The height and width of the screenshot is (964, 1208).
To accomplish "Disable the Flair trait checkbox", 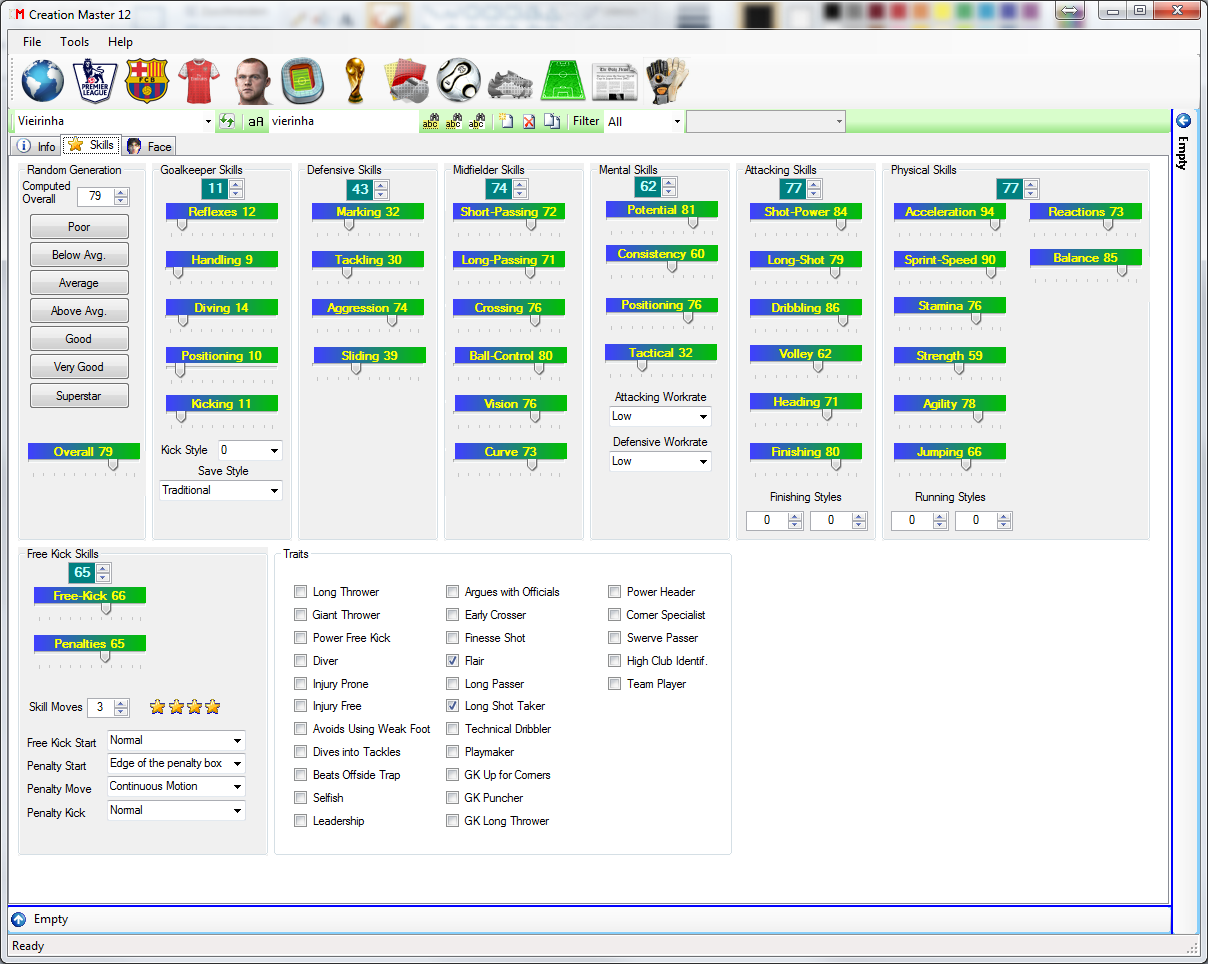I will 453,661.
